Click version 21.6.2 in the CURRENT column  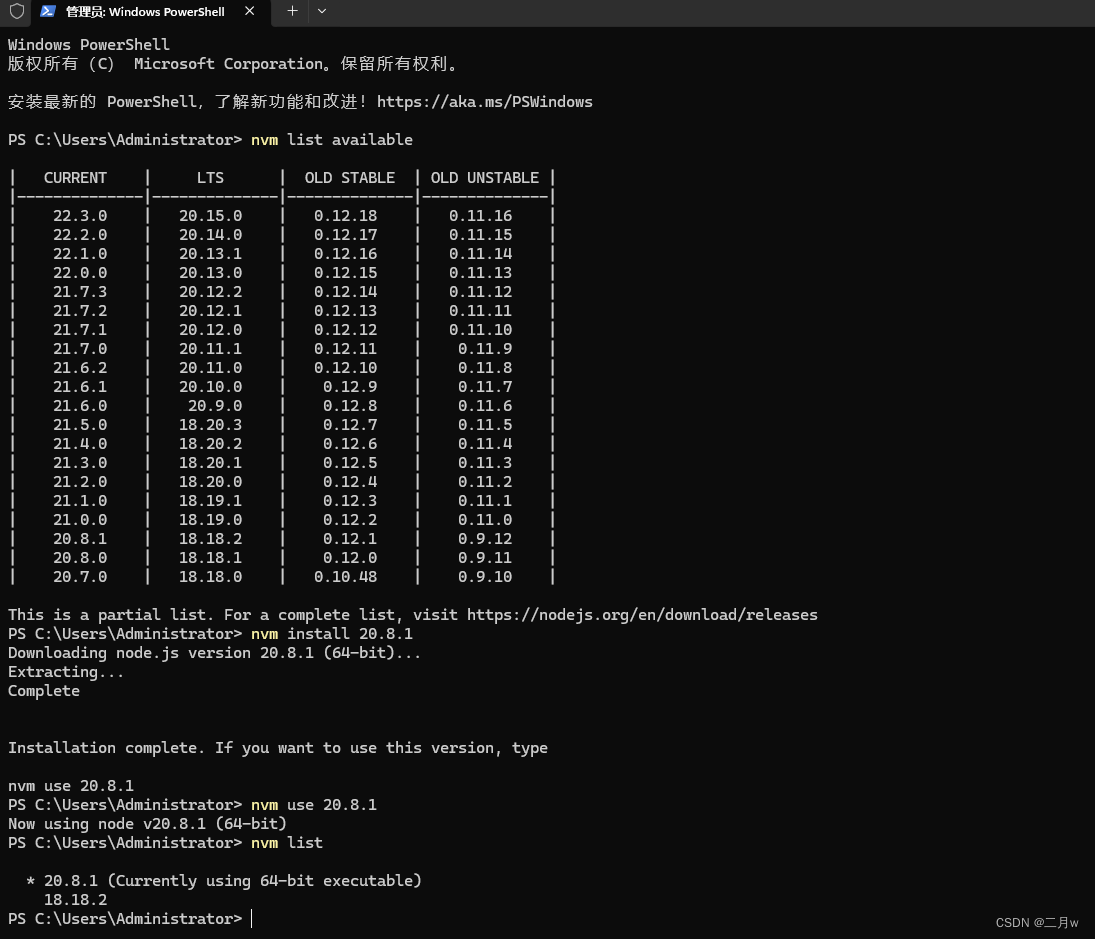coord(80,368)
